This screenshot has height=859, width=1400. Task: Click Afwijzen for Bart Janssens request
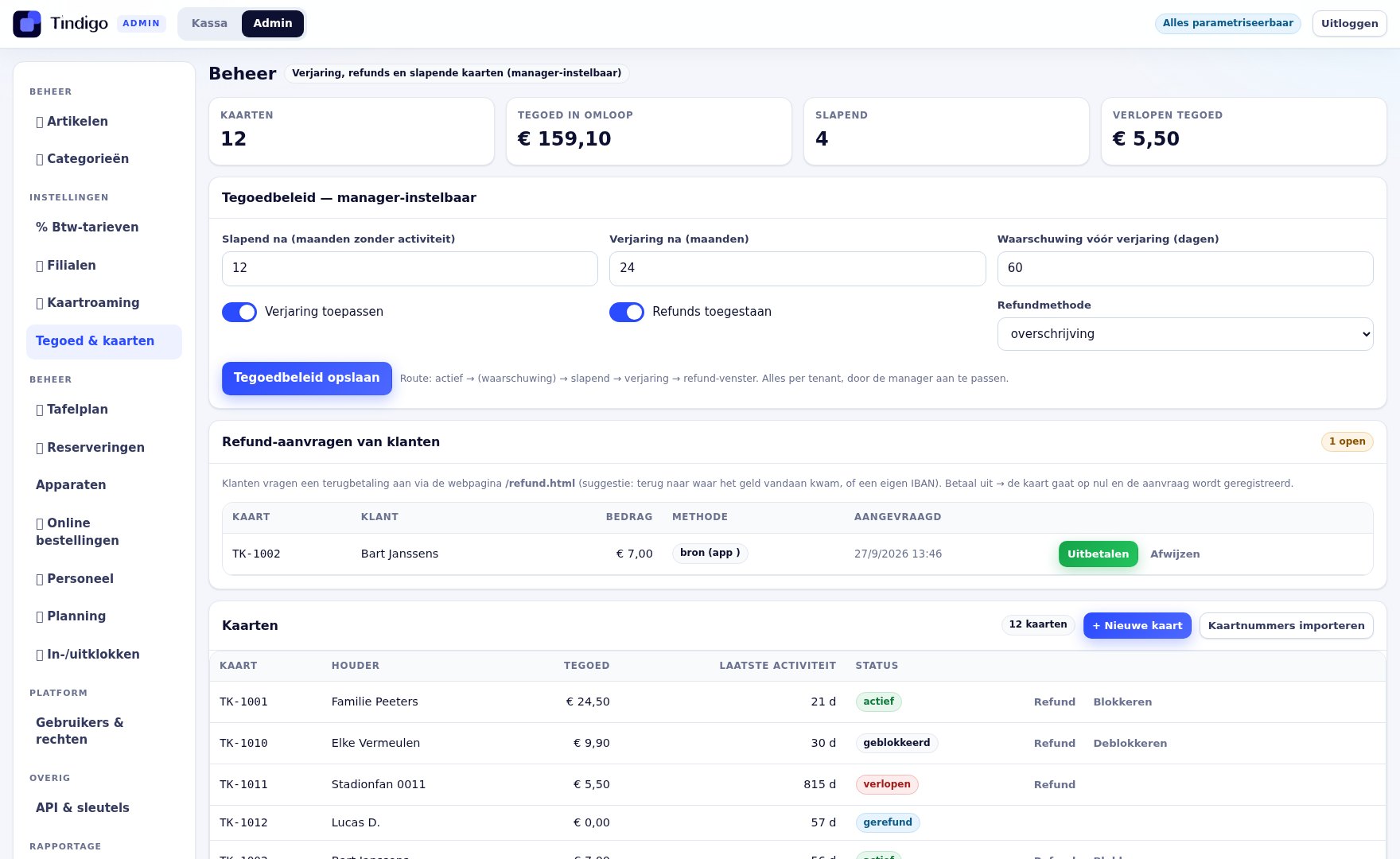pyautogui.click(x=1175, y=554)
